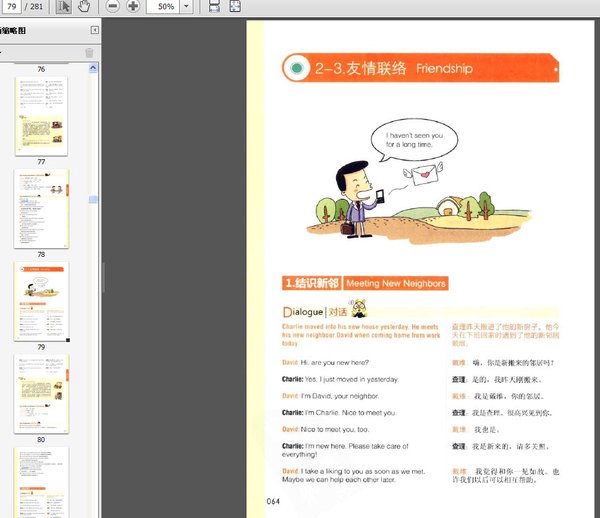Activate the text selection arrow tool
The image size is (600, 518).
pyautogui.click(x=64, y=6)
